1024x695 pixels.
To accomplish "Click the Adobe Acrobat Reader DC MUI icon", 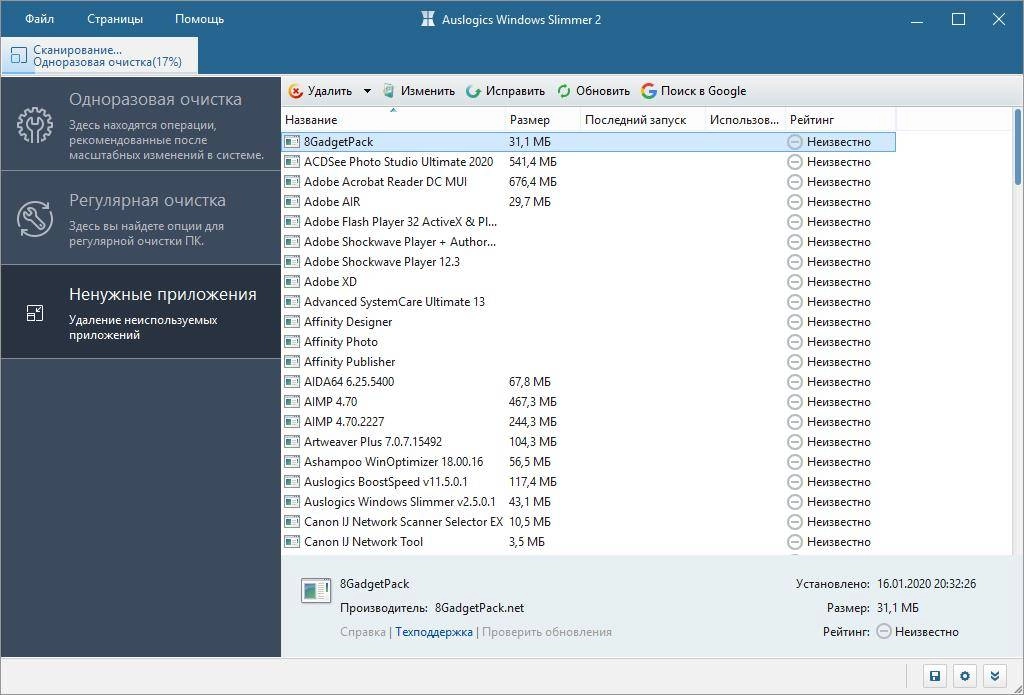I will [292, 182].
